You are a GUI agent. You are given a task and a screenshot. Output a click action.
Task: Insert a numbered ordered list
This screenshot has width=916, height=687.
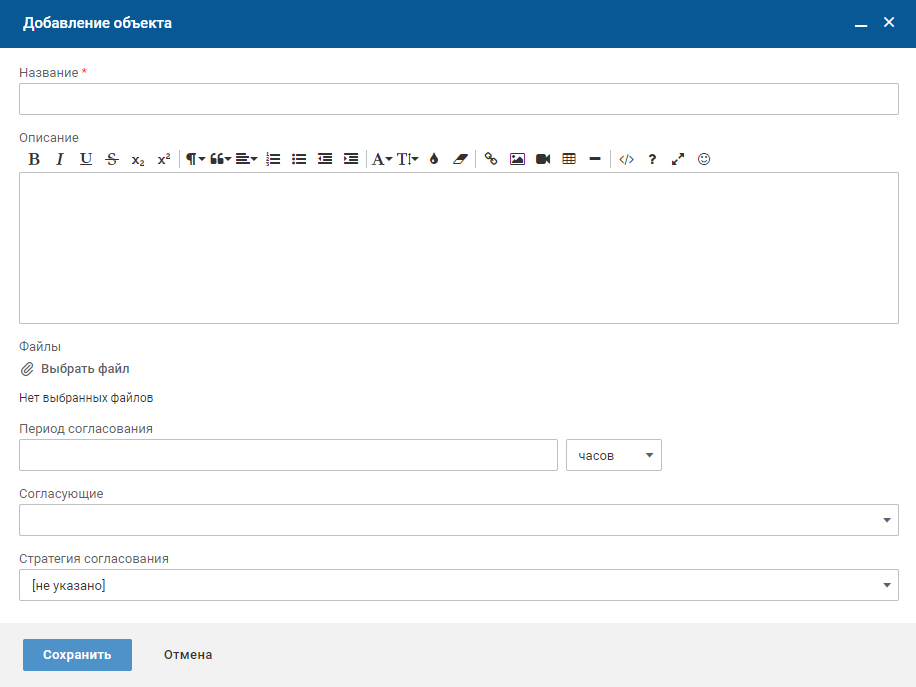pyautogui.click(x=273, y=159)
